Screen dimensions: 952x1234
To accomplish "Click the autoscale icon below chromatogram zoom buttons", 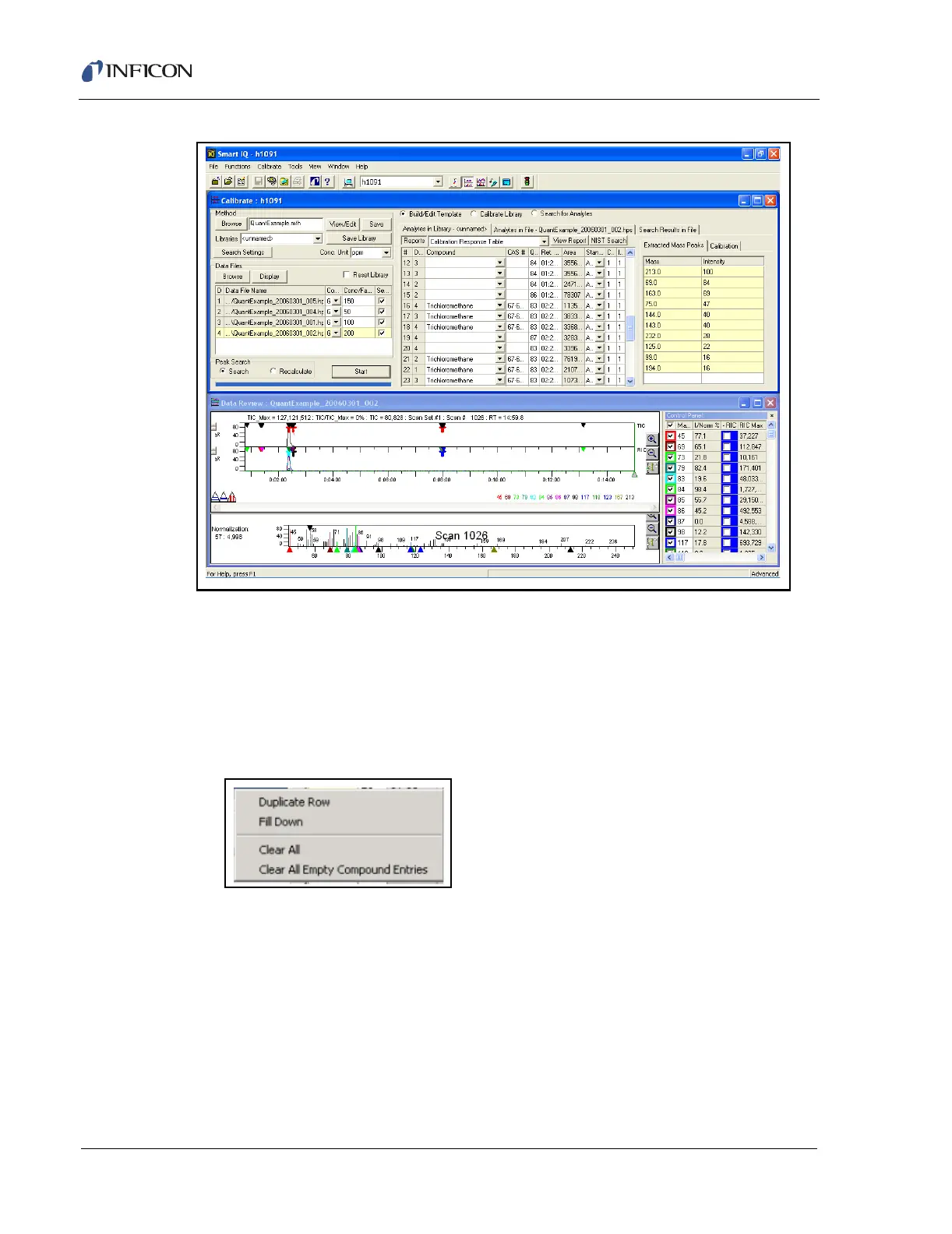I will click(652, 467).
